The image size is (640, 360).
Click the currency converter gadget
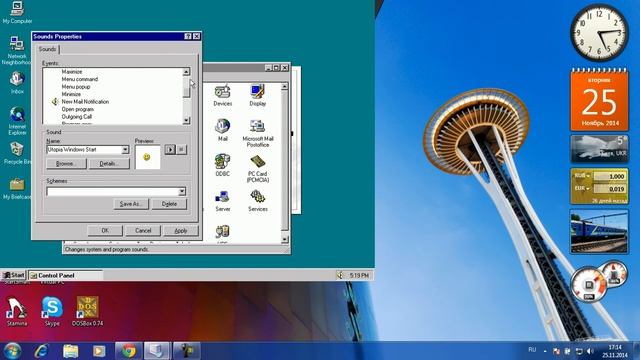(x=599, y=186)
